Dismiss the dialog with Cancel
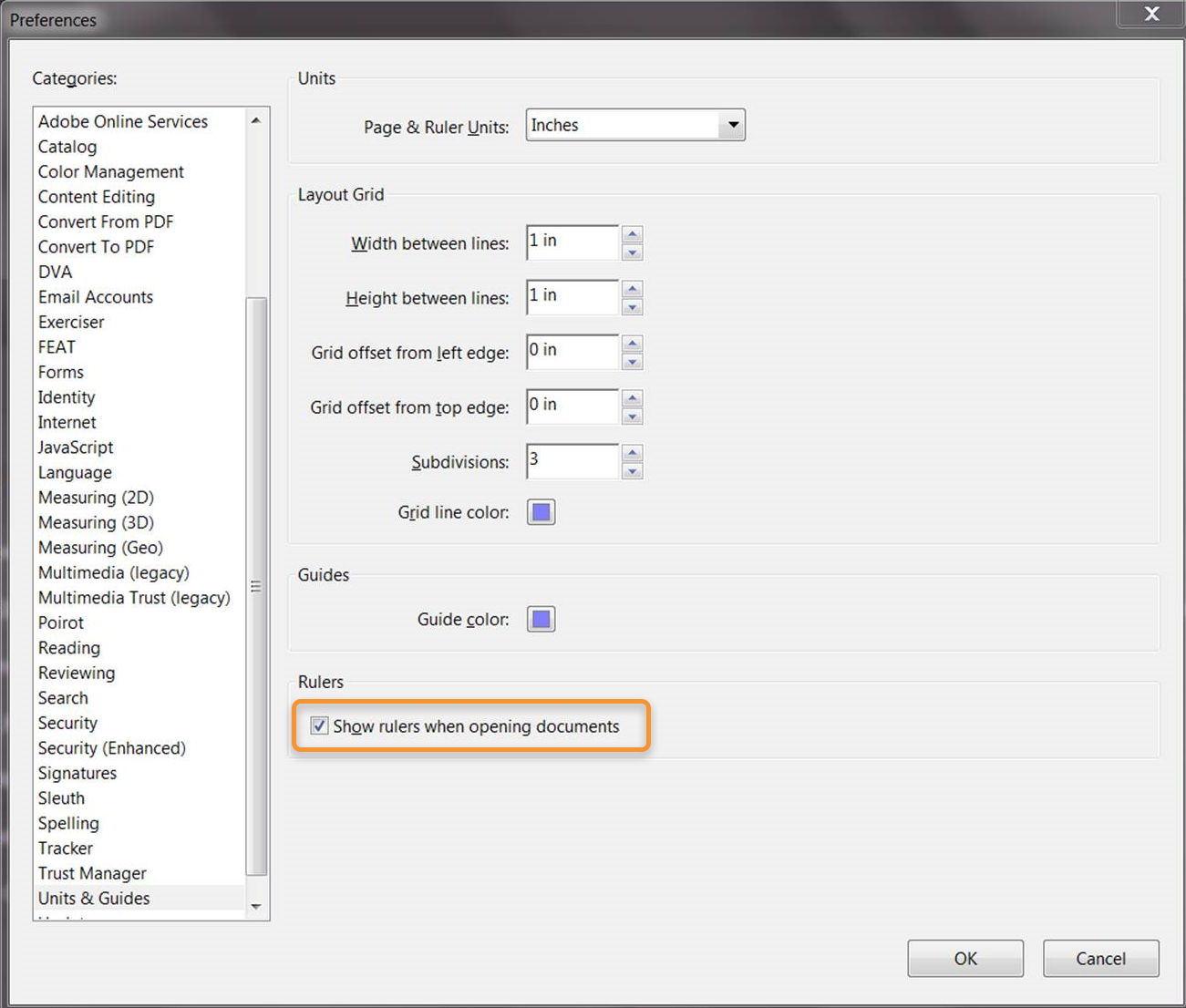This screenshot has width=1186, height=1008. (1100, 958)
